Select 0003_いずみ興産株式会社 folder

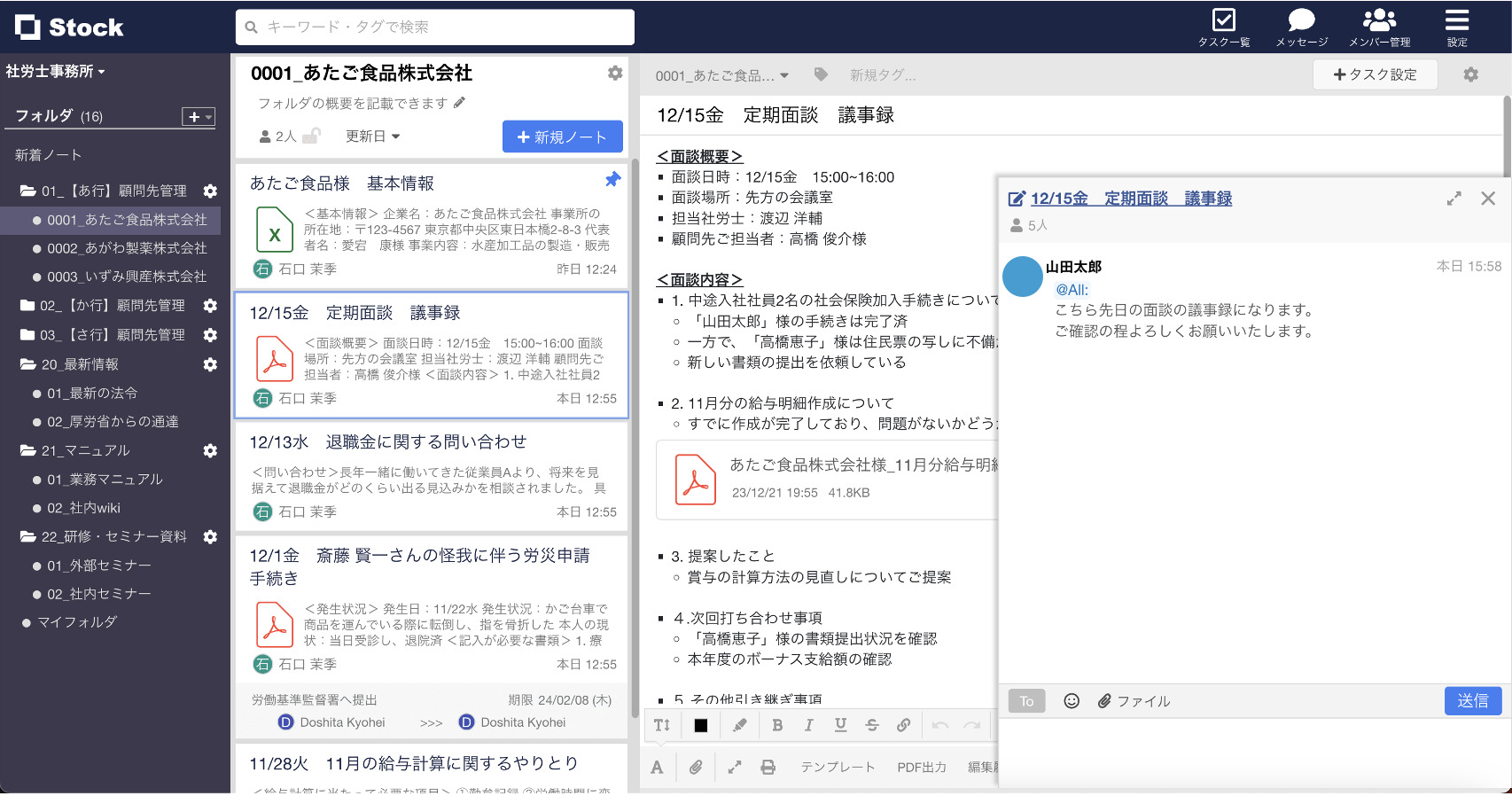tap(127, 277)
